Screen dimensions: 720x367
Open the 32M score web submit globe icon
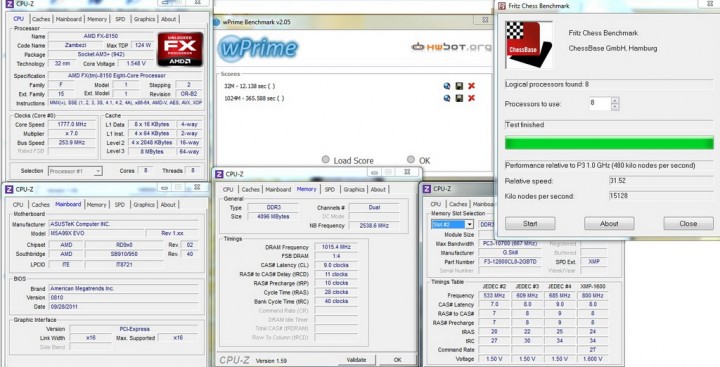(447, 86)
